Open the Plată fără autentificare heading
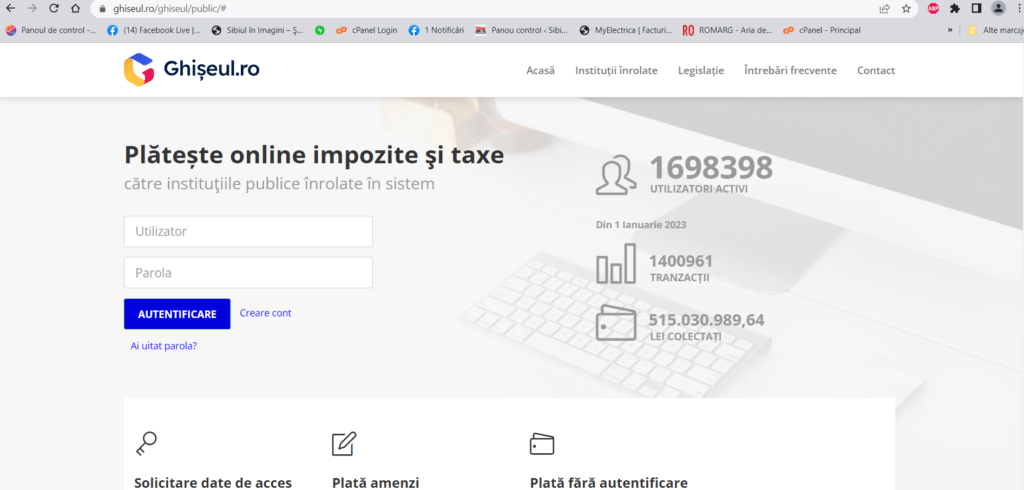 pos(609,483)
